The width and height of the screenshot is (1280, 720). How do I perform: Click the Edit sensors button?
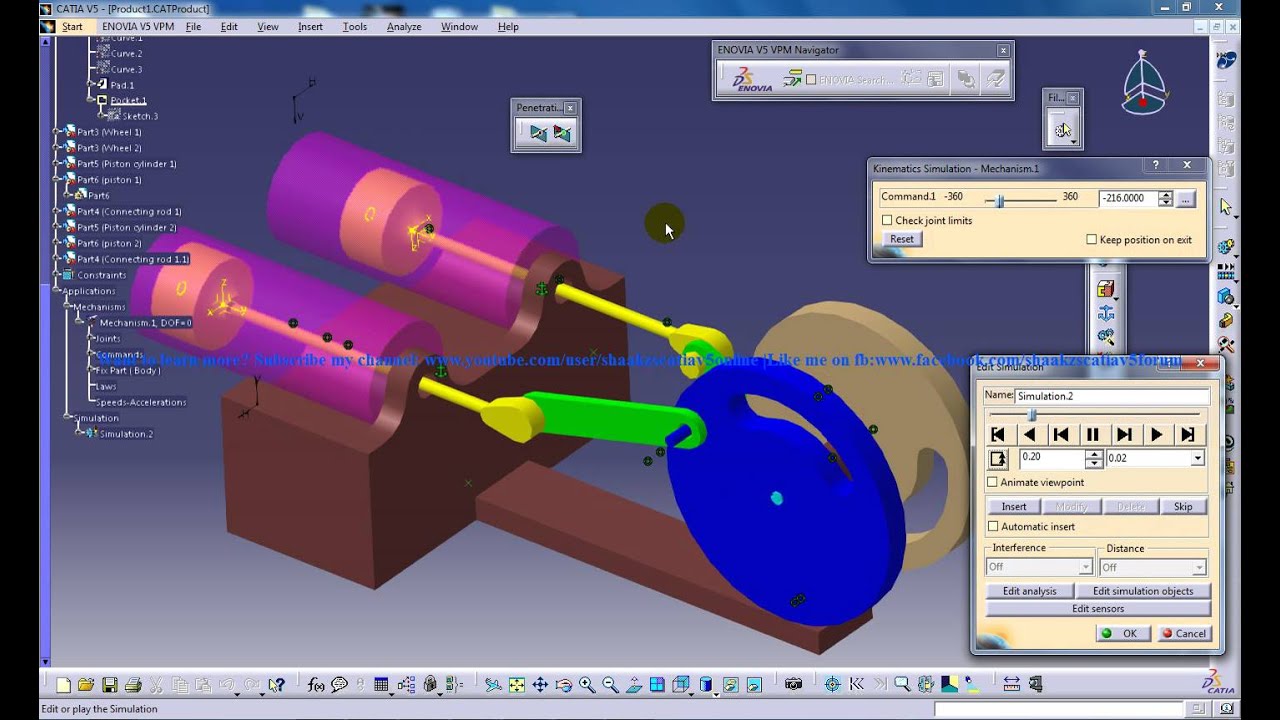[1098, 608]
